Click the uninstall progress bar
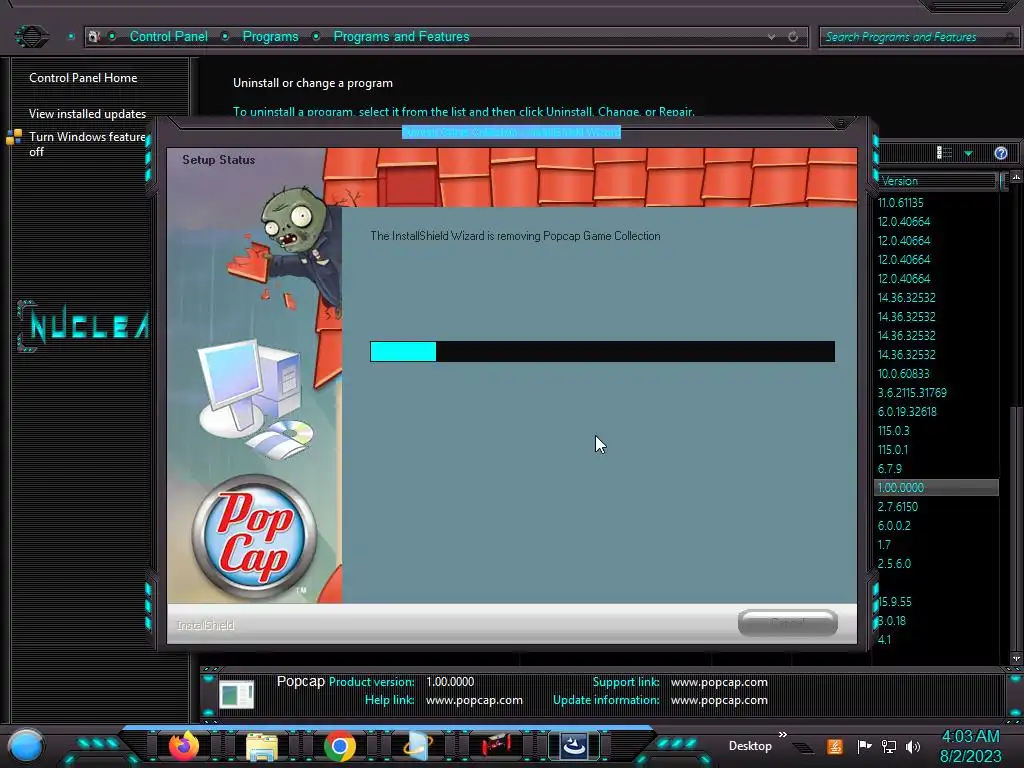Screen dimensions: 1024x768 (602, 351)
